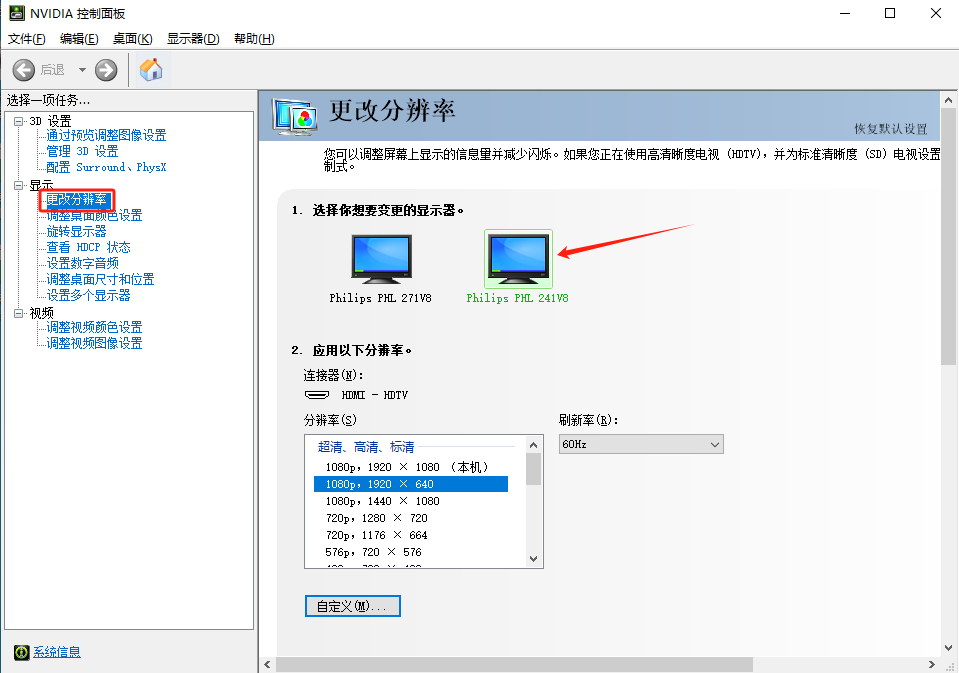Click horizontal scrollbar right arrow

coord(931,664)
